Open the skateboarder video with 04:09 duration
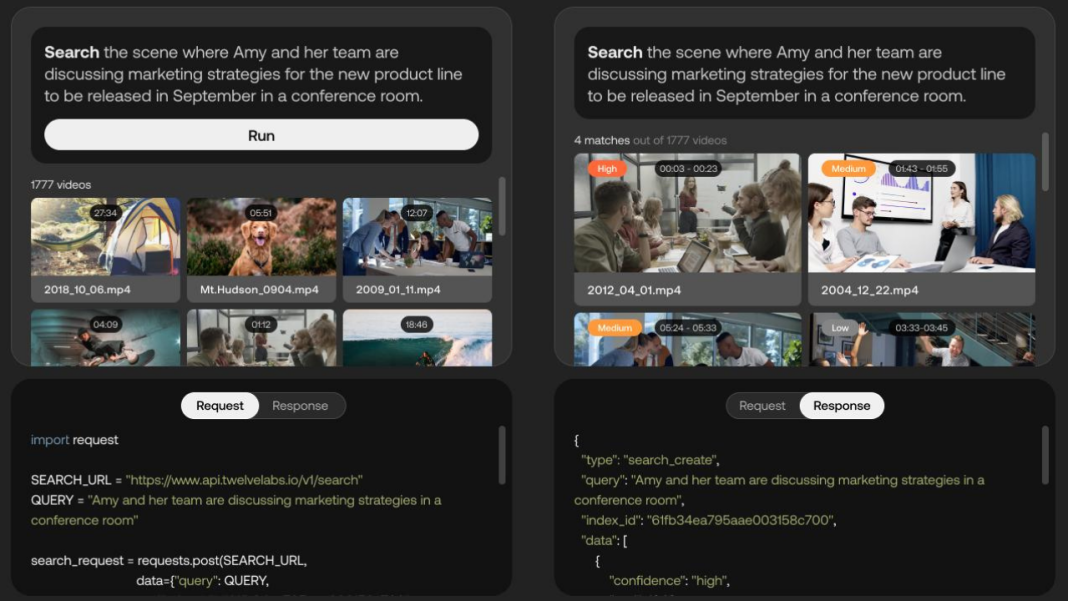Screen dimensions: 1068x601 tap(106, 338)
